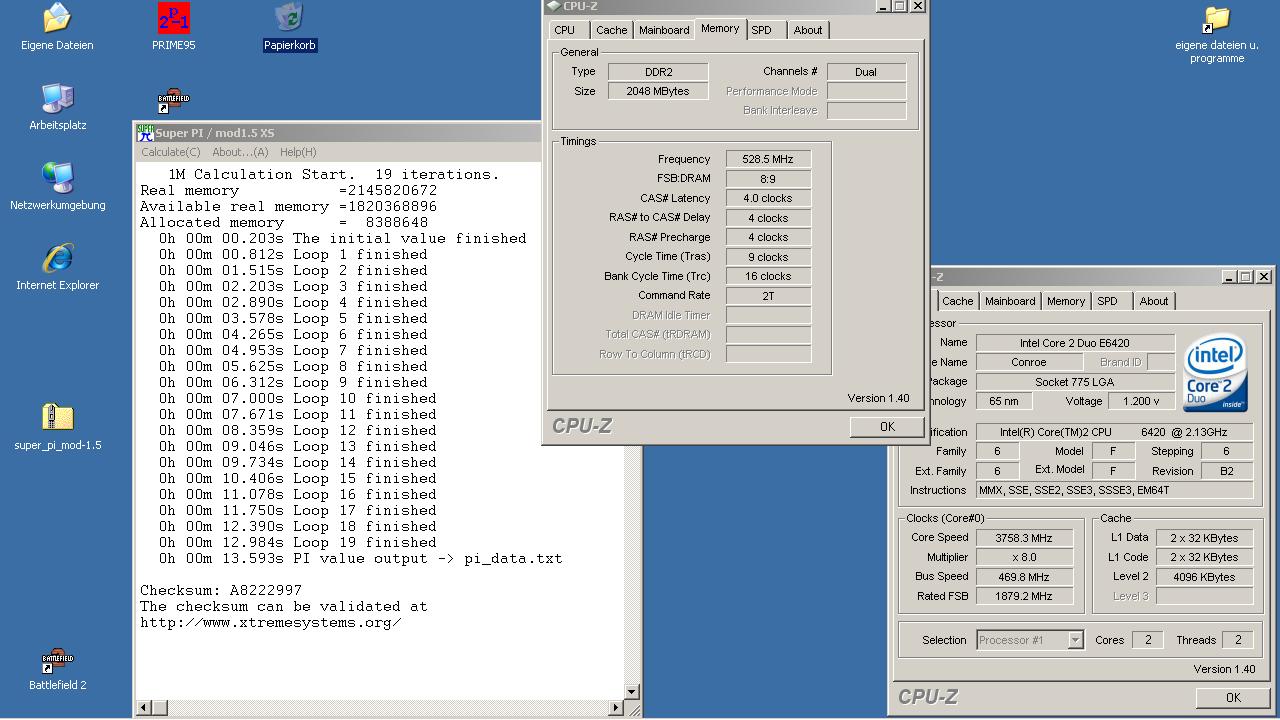Select the Papierkorb recycle bin icon
Screen dimensions: 1280x720
pyautogui.click(x=289, y=27)
